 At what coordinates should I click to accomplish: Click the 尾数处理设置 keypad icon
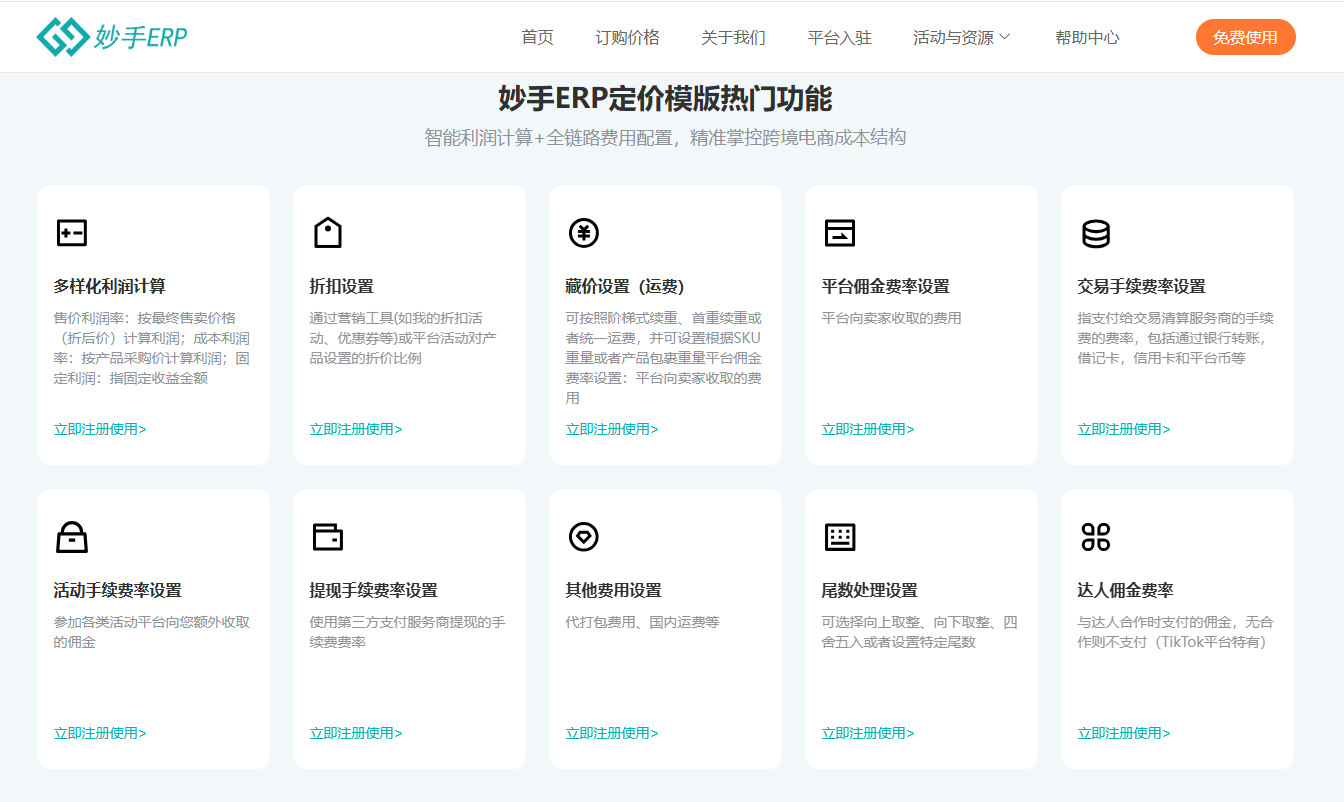click(840, 537)
